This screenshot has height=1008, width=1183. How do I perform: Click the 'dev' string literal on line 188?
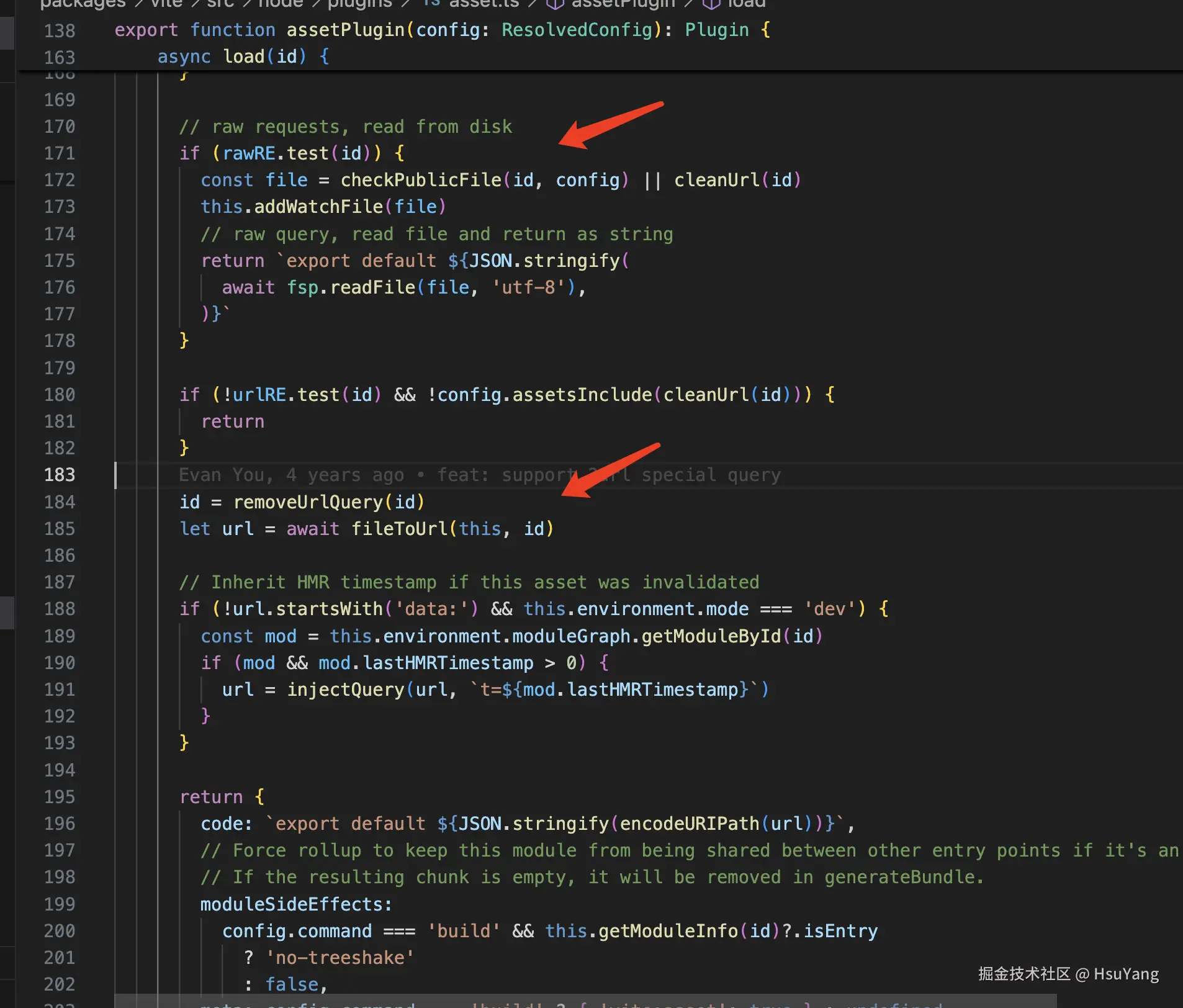(x=830, y=609)
